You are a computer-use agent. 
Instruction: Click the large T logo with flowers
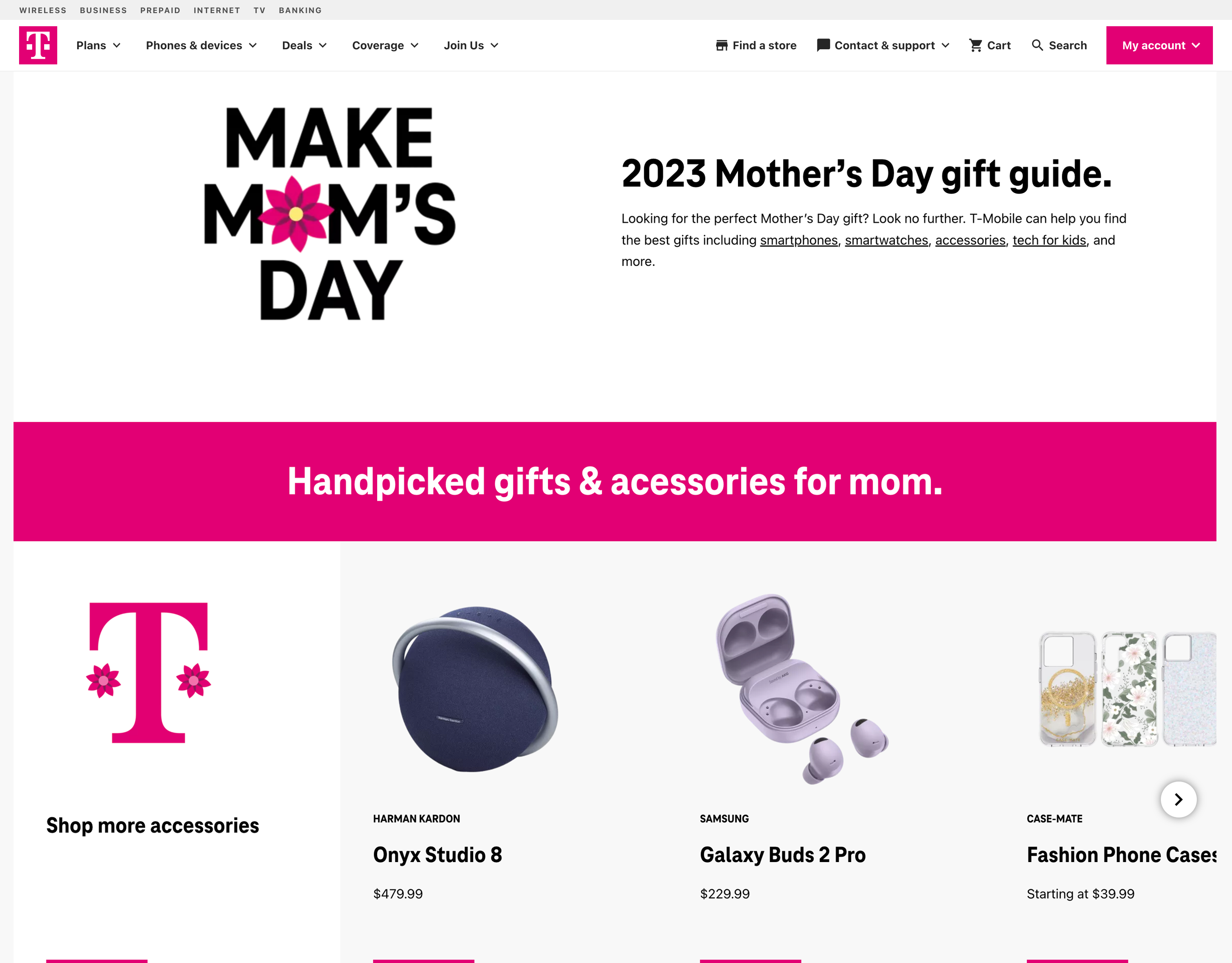148,672
